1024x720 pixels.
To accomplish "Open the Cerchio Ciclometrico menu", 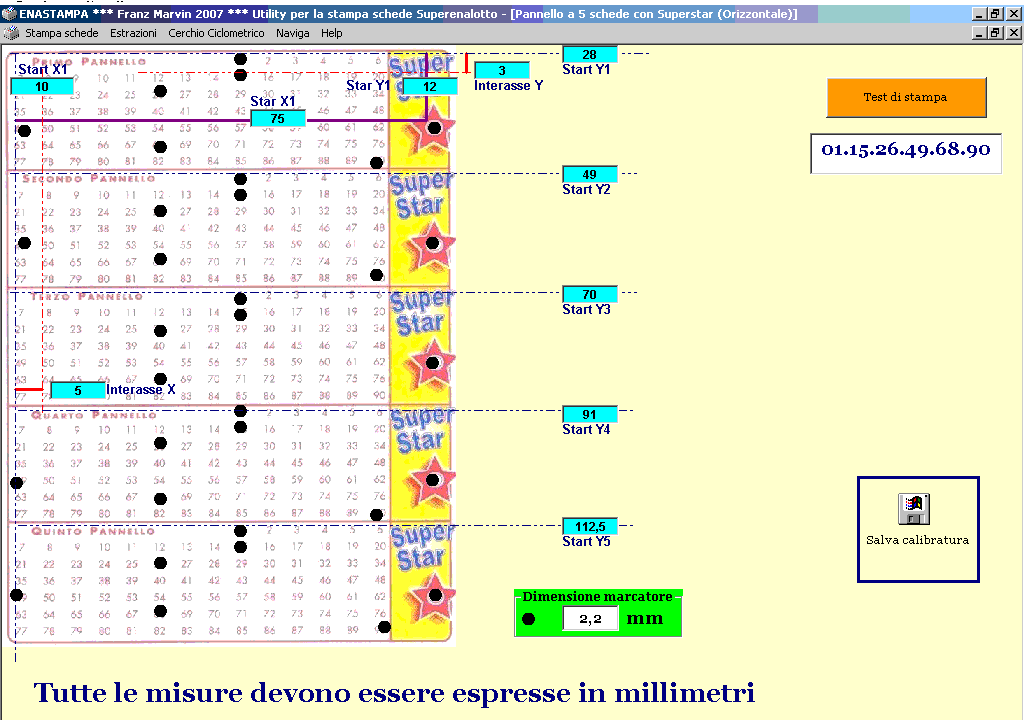I will click(216, 33).
